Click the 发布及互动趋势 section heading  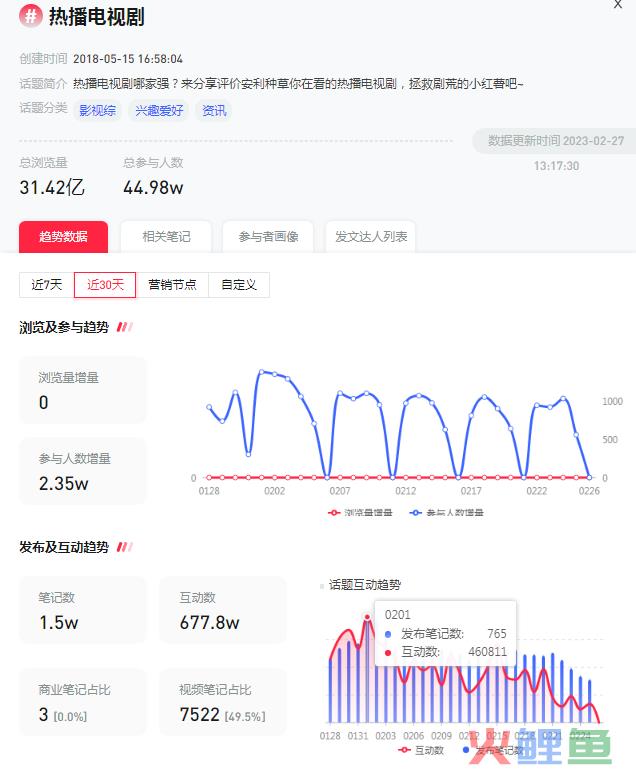coord(64,547)
